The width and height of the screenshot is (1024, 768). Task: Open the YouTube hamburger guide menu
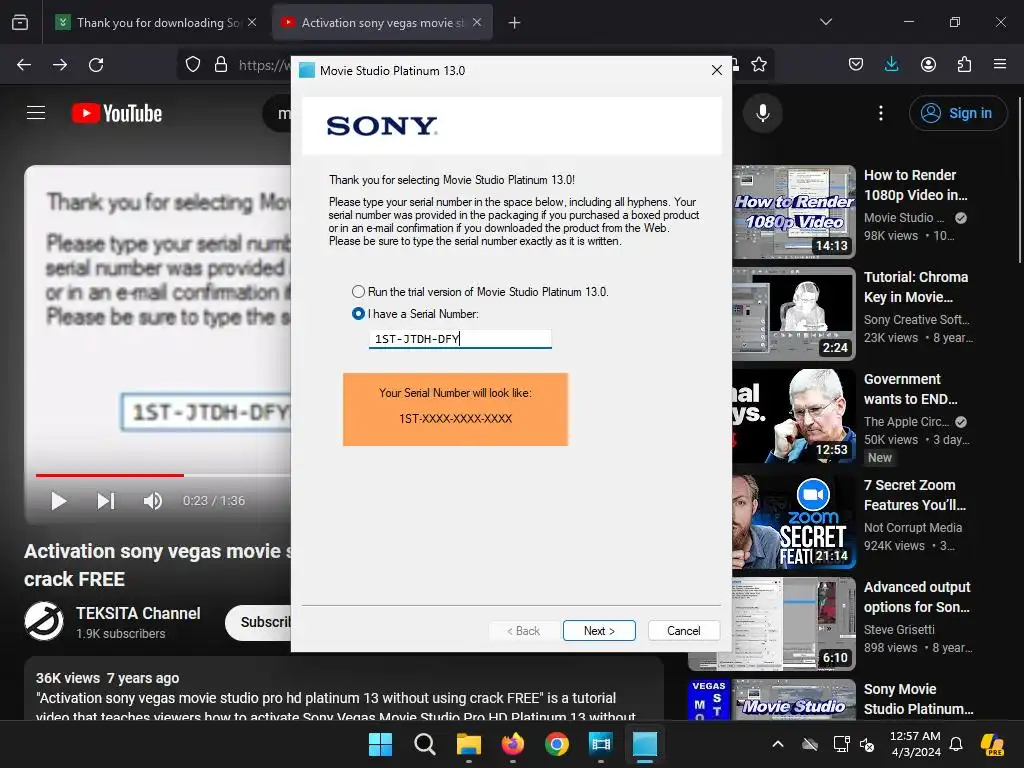click(36, 113)
